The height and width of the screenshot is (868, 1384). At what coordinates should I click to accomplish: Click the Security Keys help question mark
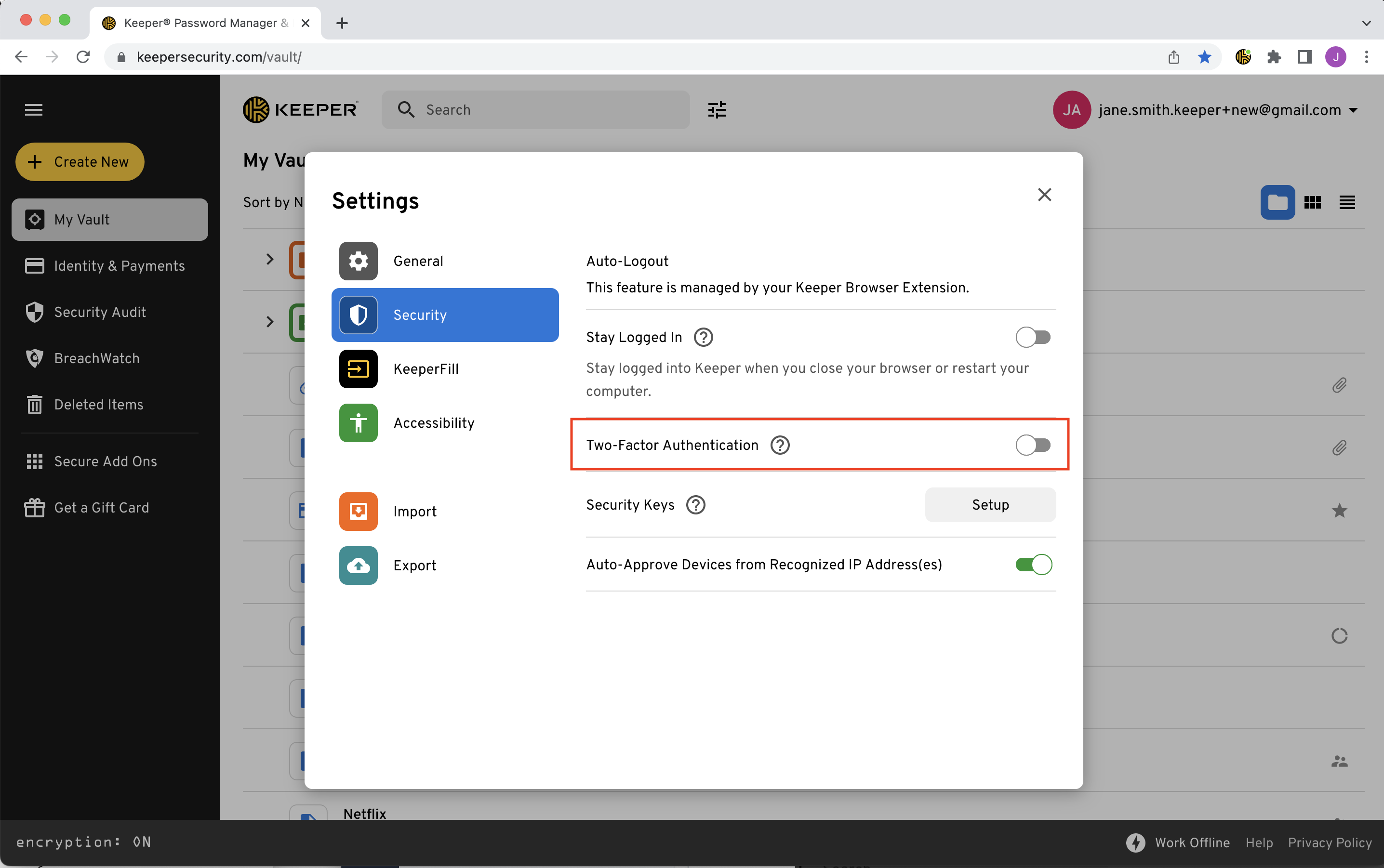[695, 505]
